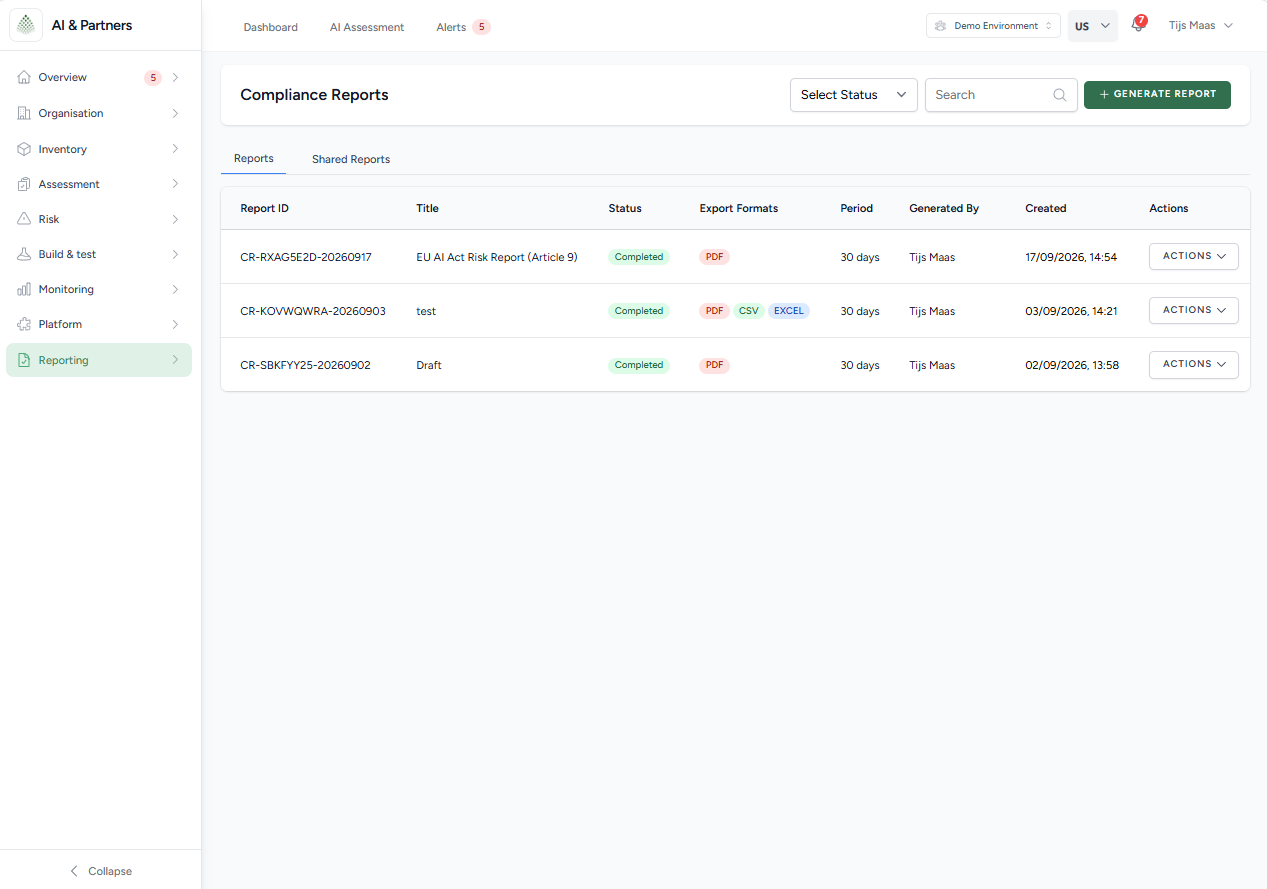Viewport: 1267px width, 889px height.
Task: Click the Assessment clipboard icon
Action: pos(24,184)
